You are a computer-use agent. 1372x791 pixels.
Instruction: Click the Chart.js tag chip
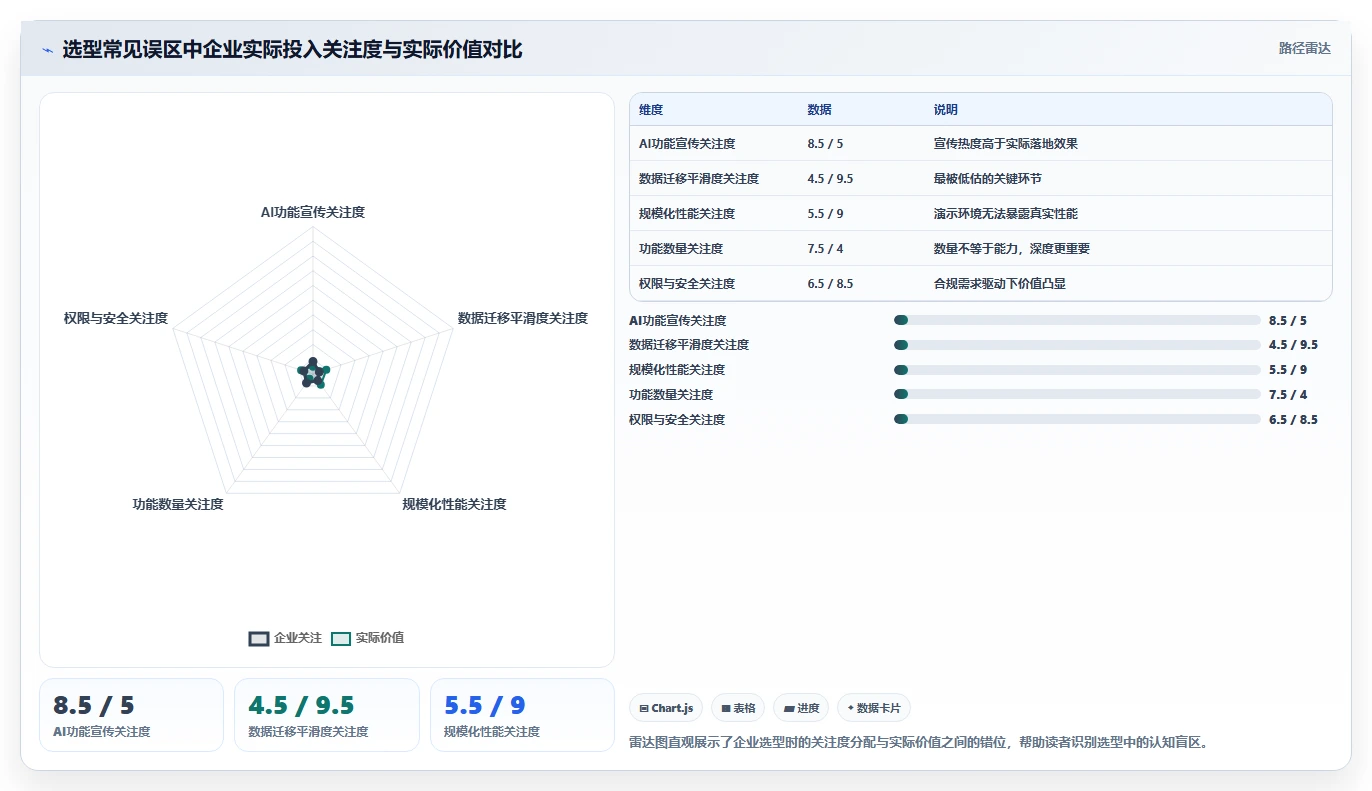(x=666, y=708)
